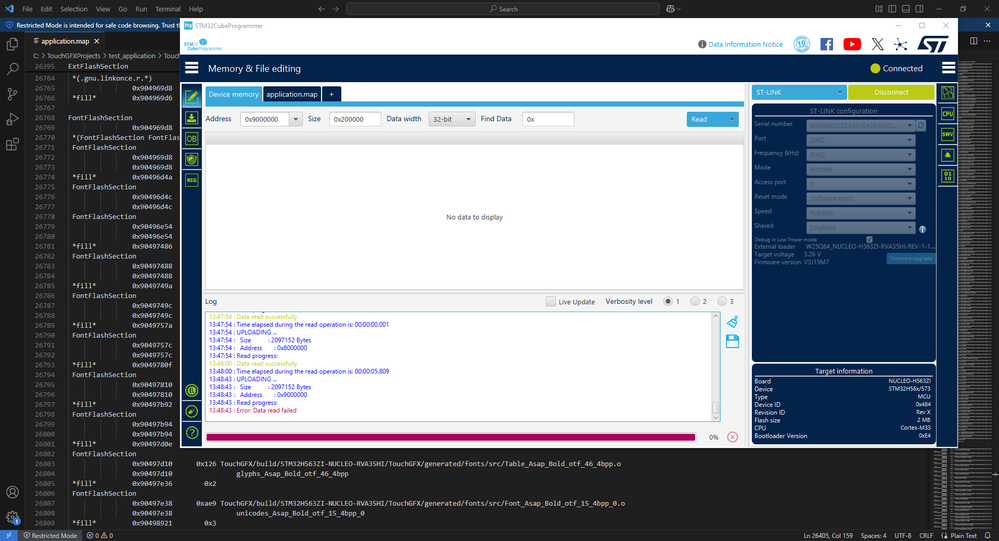Open VS Code Terminal menu
The height and width of the screenshot is (541, 999).
(168, 9)
